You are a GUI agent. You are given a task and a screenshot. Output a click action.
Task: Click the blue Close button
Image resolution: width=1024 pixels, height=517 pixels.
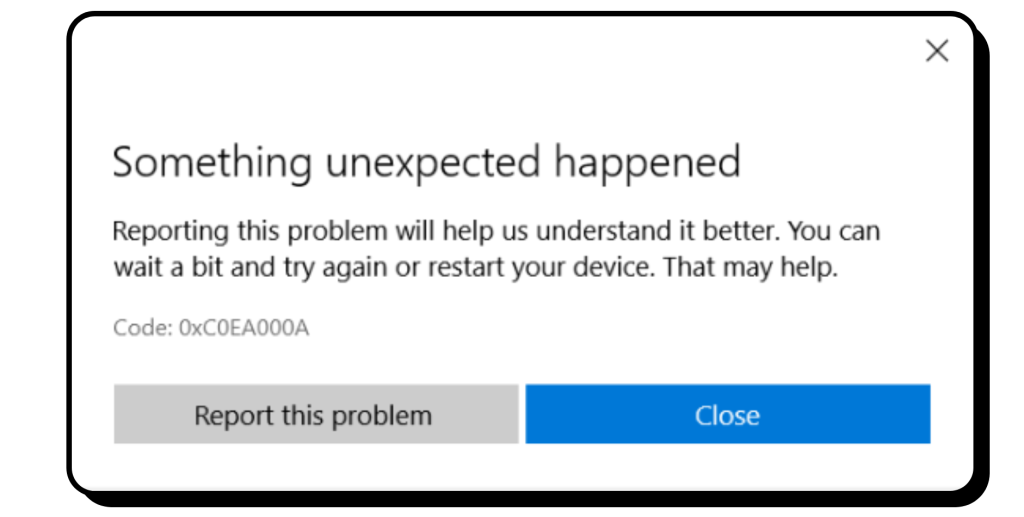(727, 414)
